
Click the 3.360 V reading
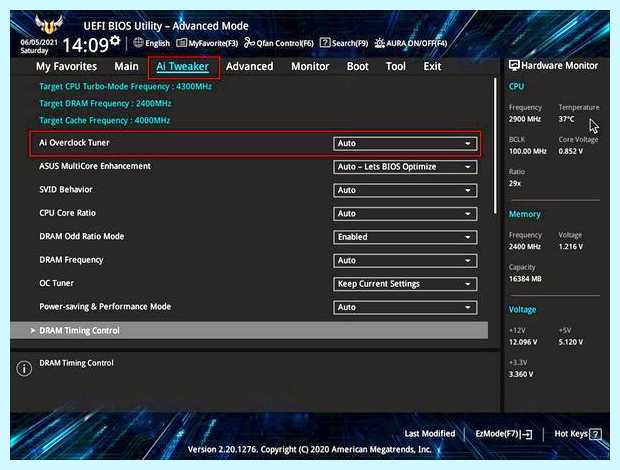pyautogui.click(x=521, y=374)
